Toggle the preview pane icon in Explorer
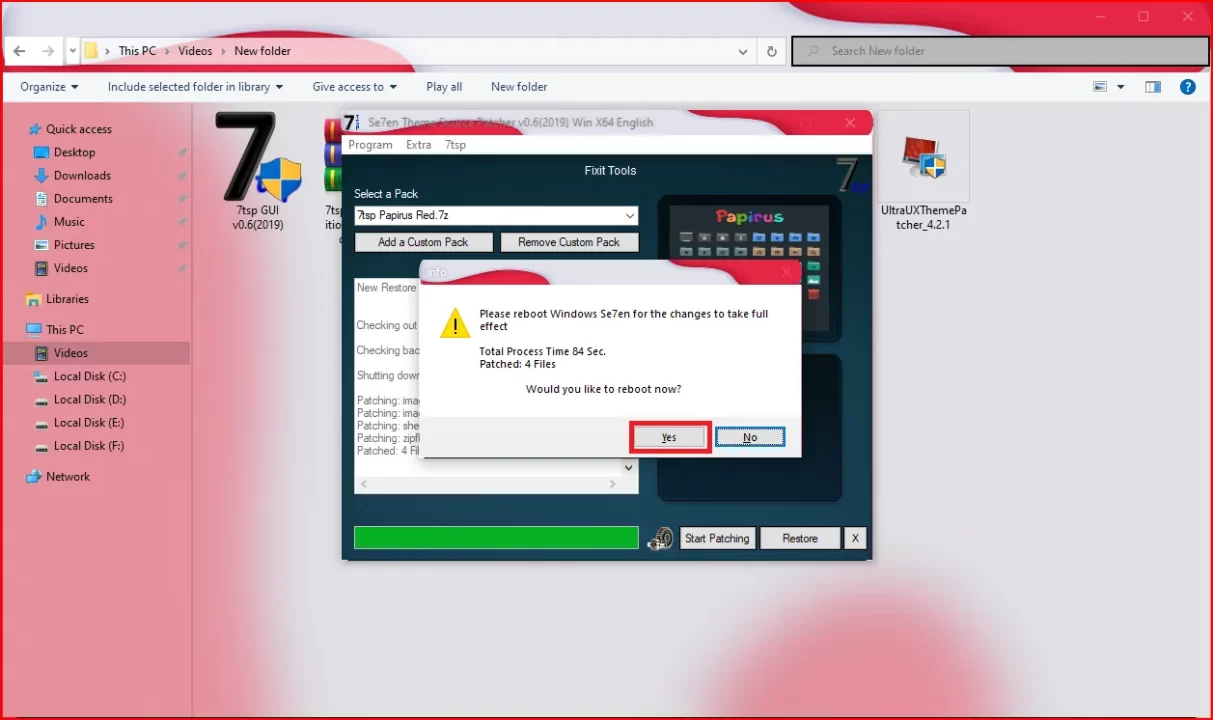Image resolution: width=1213 pixels, height=720 pixels. [1153, 87]
